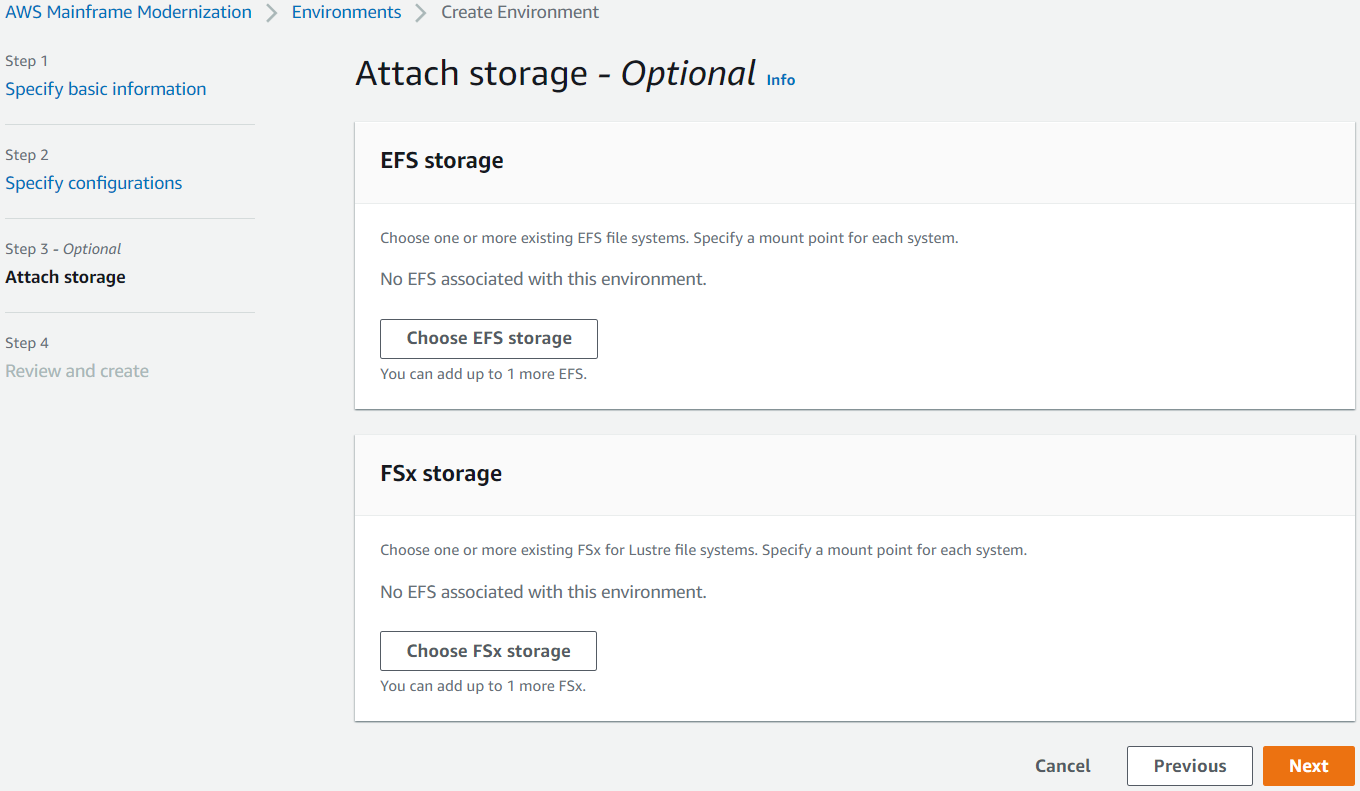Select the Attach storage step
This screenshot has width=1360, height=791.
click(x=65, y=277)
